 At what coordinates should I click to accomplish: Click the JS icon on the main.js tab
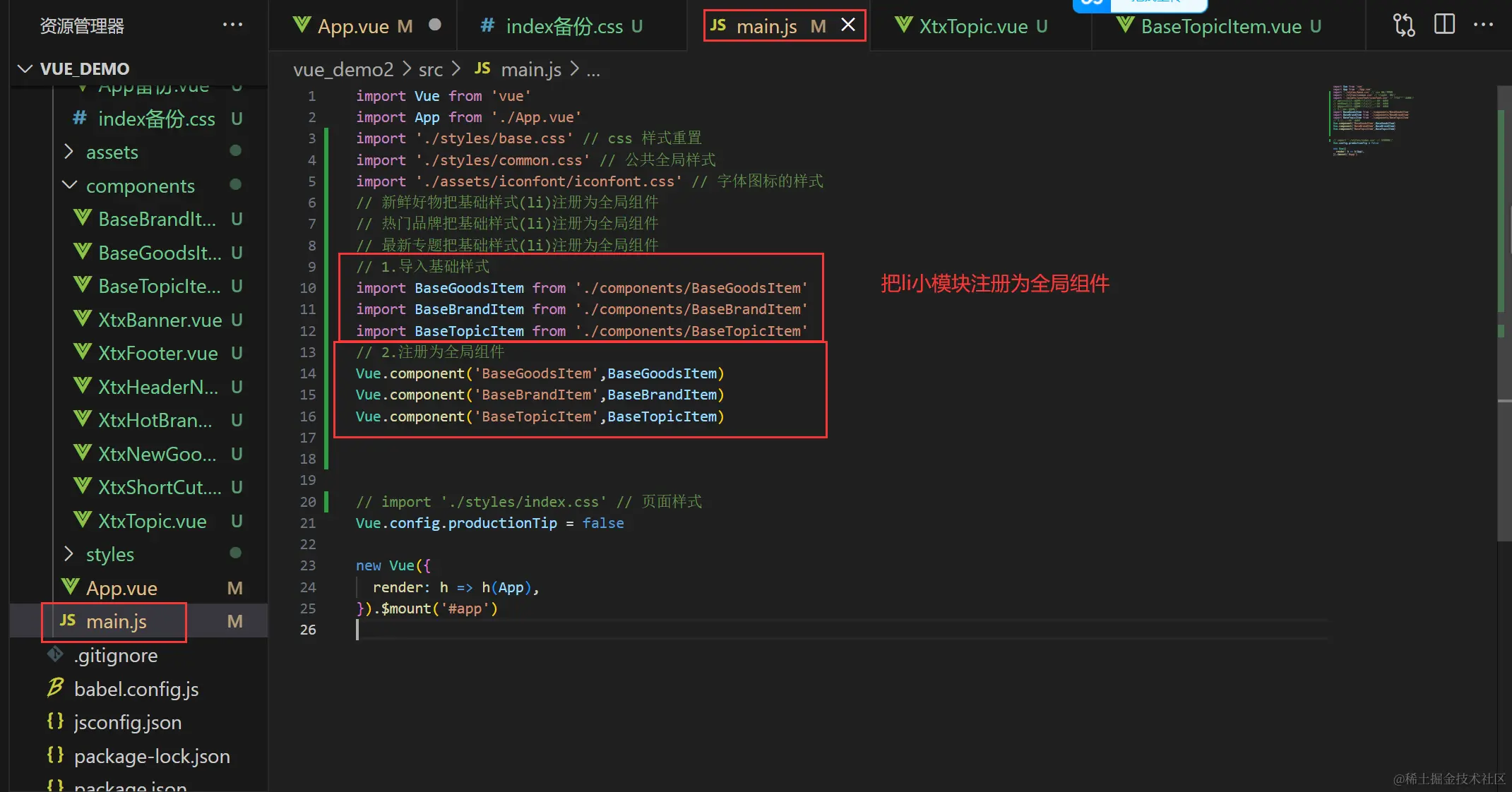coord(718,25)
